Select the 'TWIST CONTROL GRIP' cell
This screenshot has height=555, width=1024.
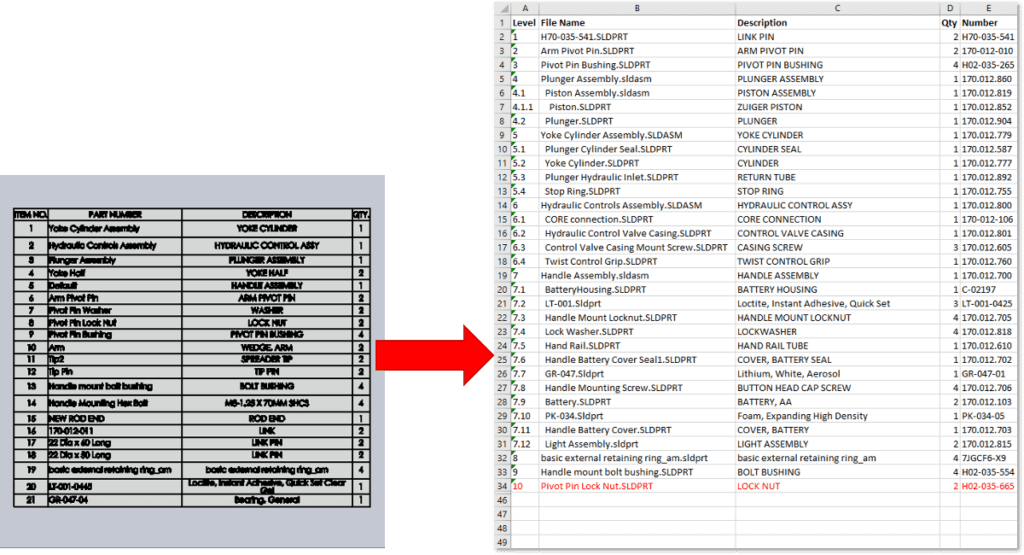(837, 262)
